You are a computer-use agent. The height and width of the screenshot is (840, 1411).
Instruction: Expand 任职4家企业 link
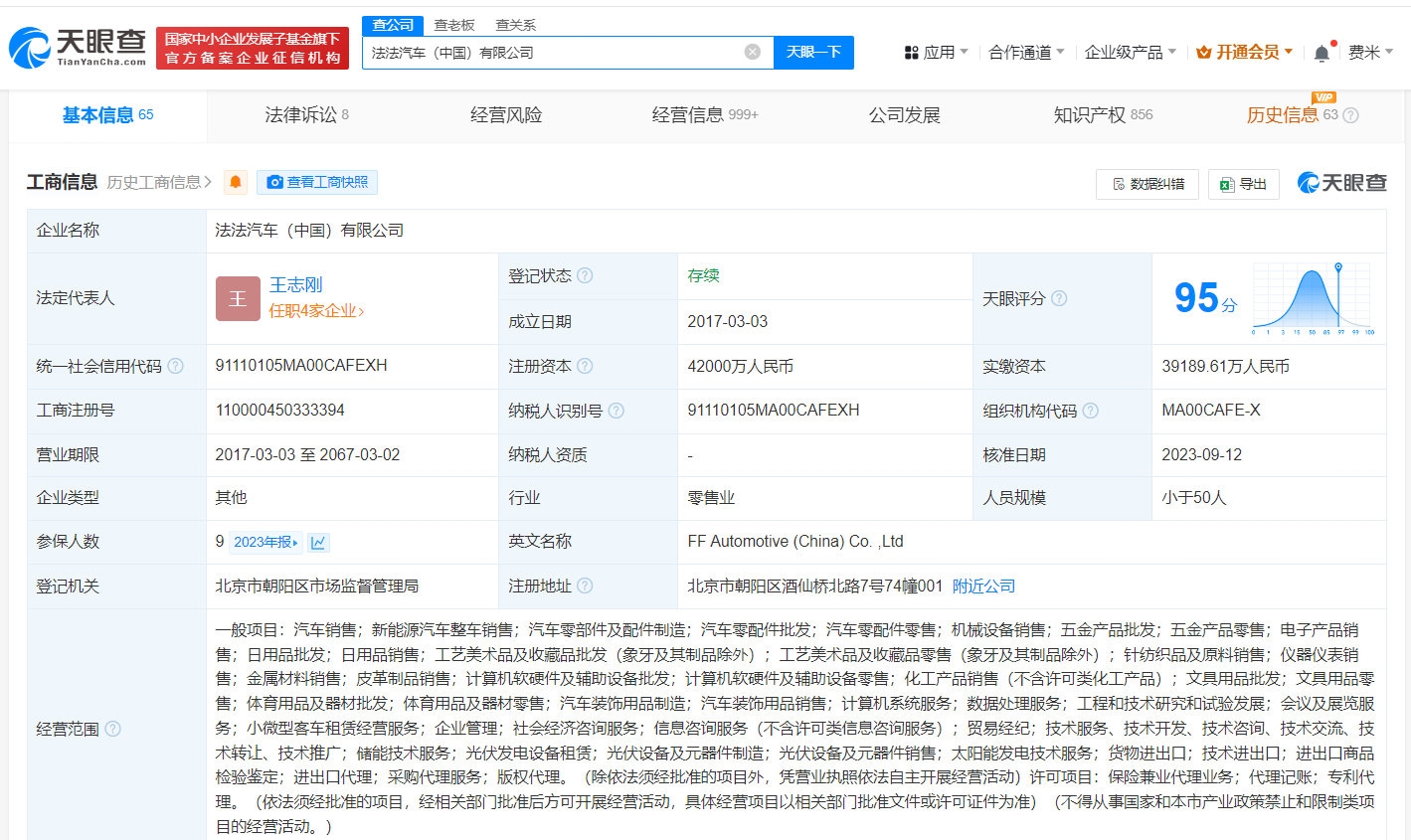click(x=317, y=311)
